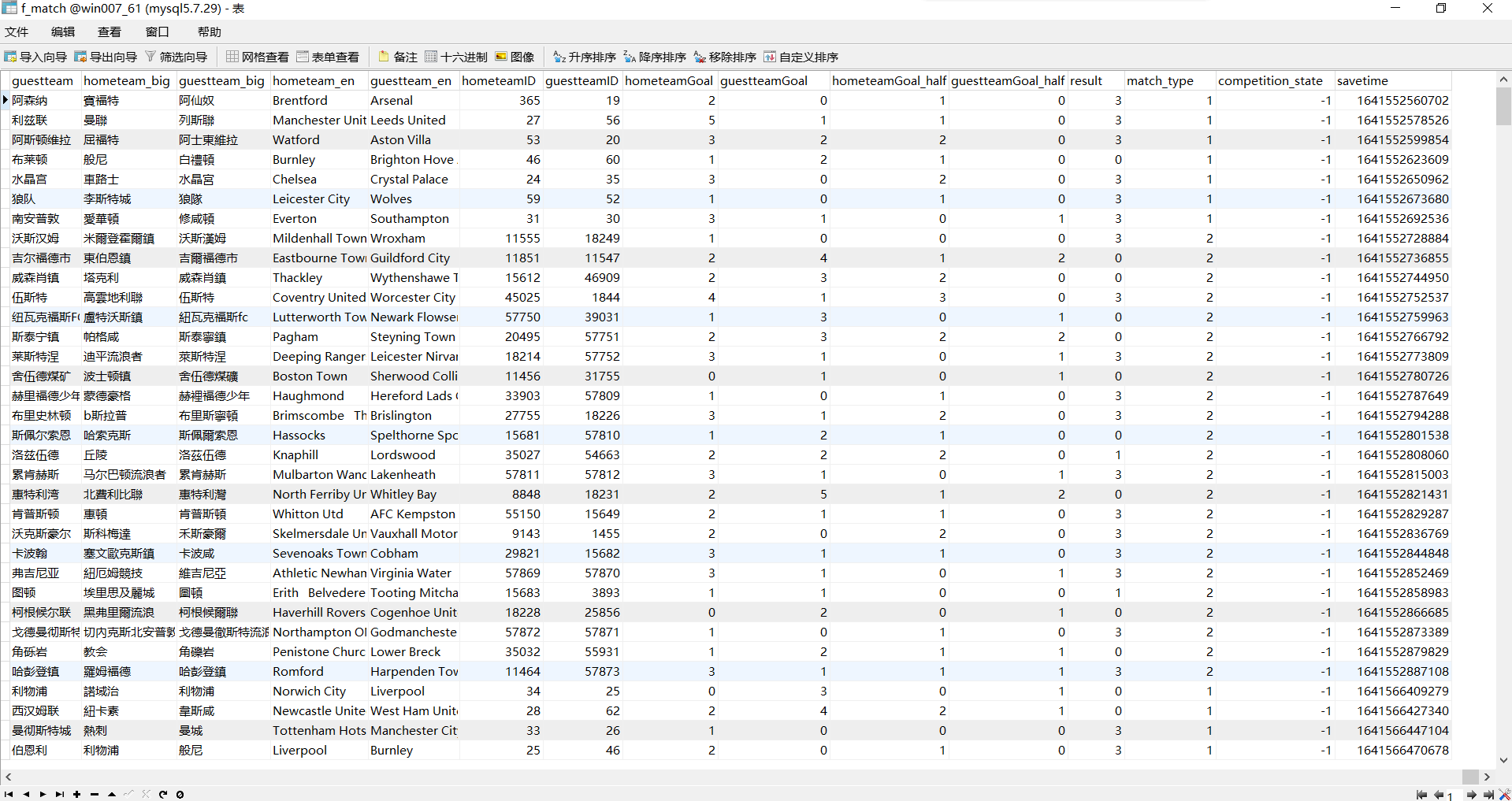Select the Manchester Unit cell
The width and height of the screenshot is (1512, 801).
tap(319, 120)
